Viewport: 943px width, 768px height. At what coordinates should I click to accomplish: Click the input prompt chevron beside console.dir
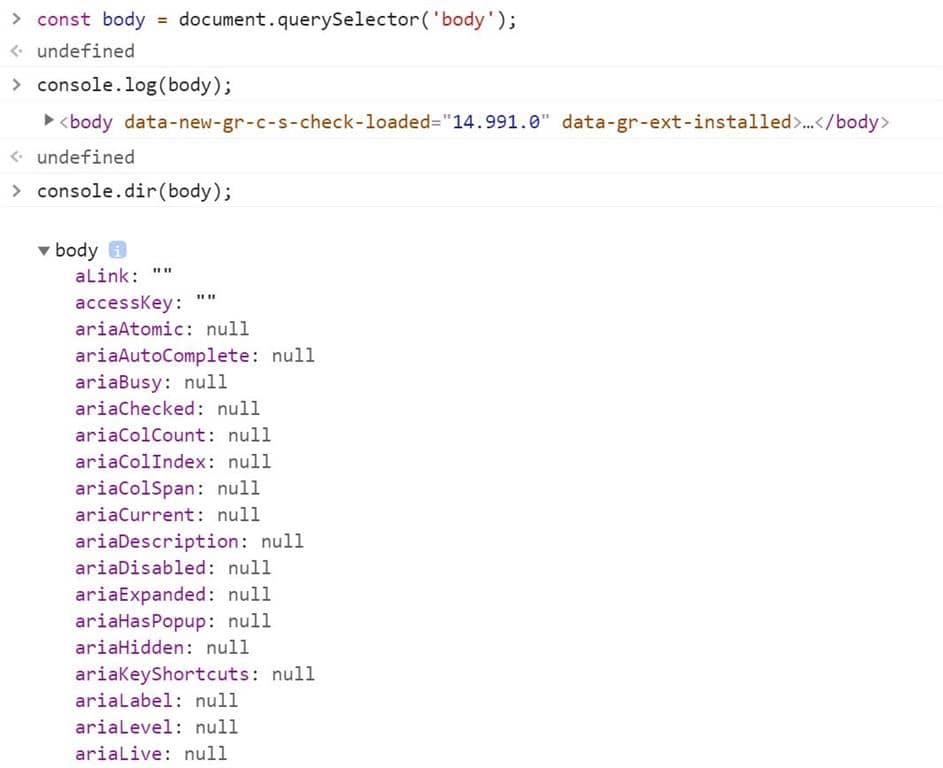[x=17, y=191]
